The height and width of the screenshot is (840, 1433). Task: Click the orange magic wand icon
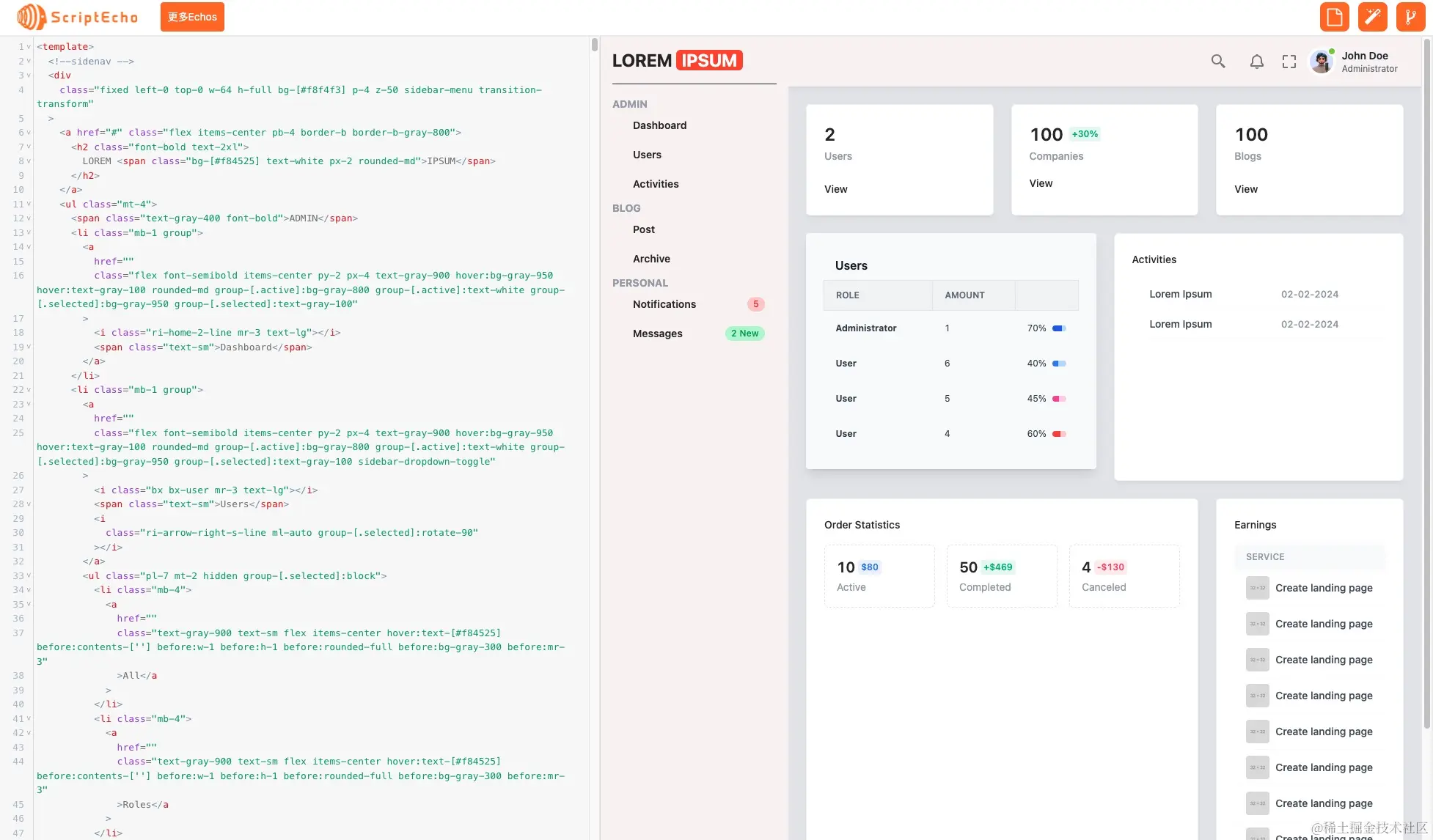(x=1372, y=17)
